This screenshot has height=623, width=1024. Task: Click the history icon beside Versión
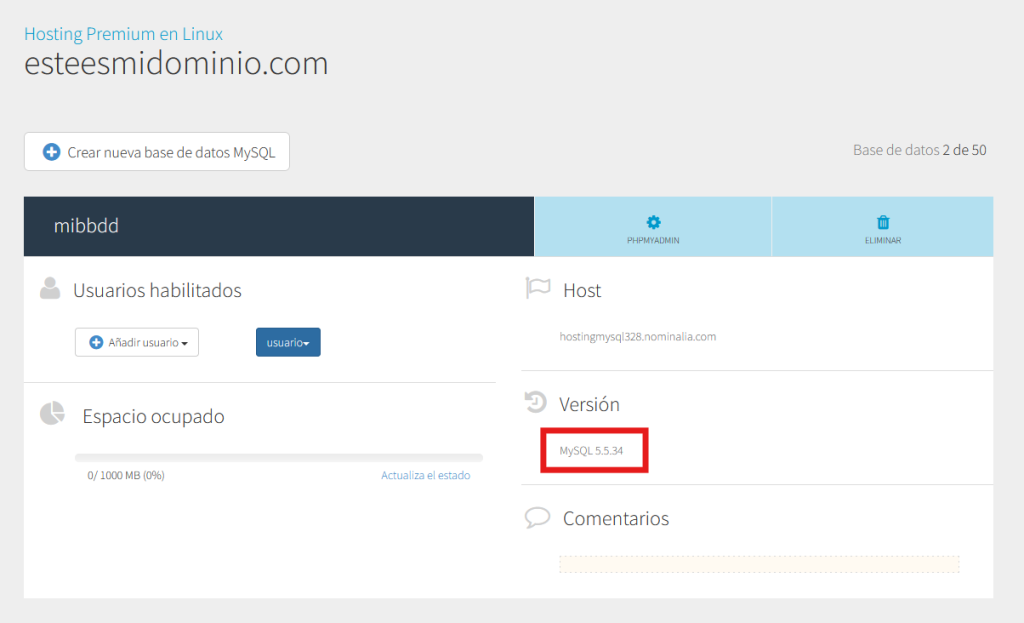click(536, 403)
